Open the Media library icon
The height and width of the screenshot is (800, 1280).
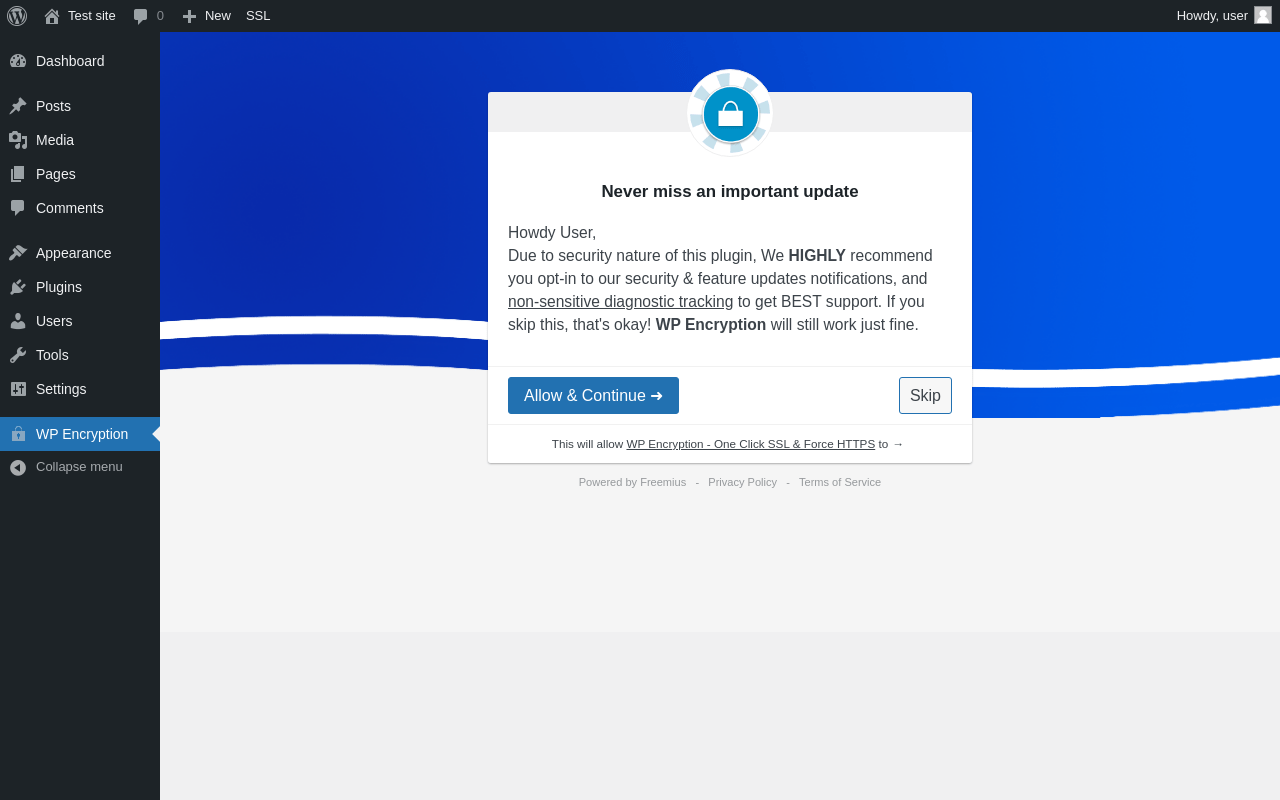coord(18,140)
